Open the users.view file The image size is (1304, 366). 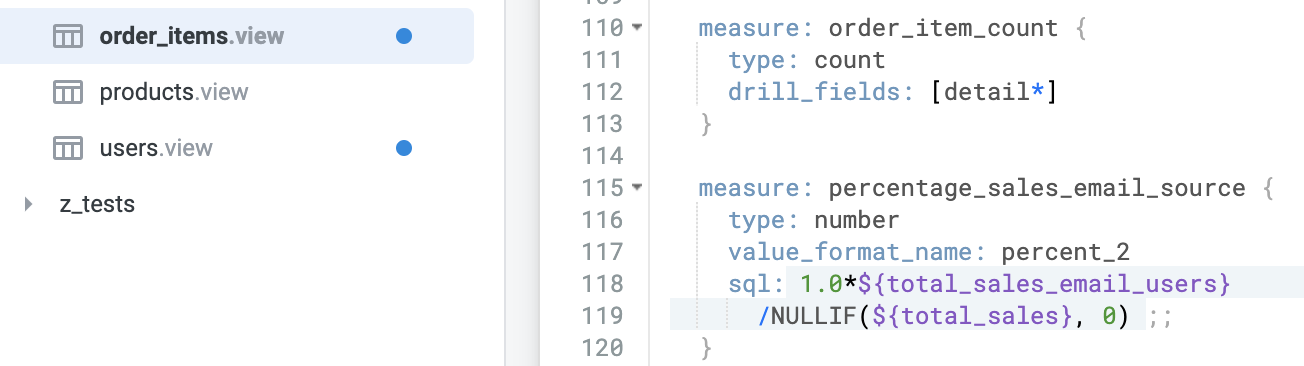[x=156, y=149]
